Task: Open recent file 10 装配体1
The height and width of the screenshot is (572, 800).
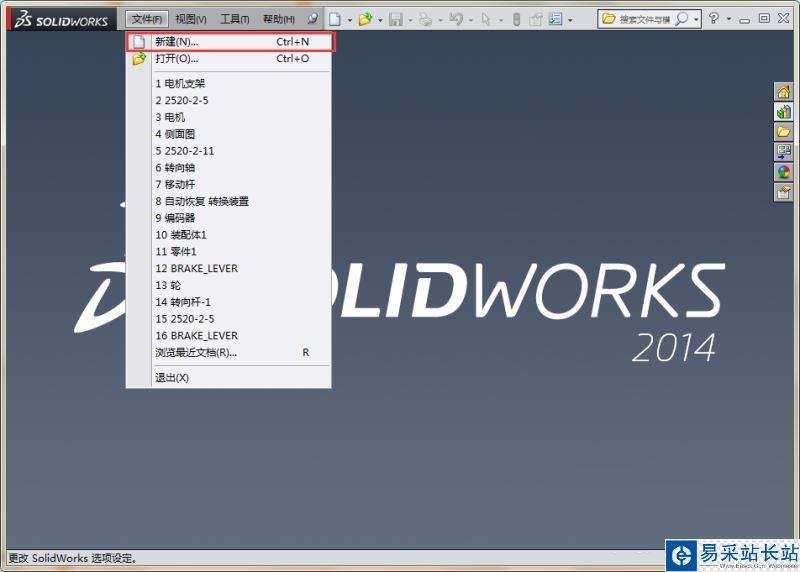Action: pos(229,235)
